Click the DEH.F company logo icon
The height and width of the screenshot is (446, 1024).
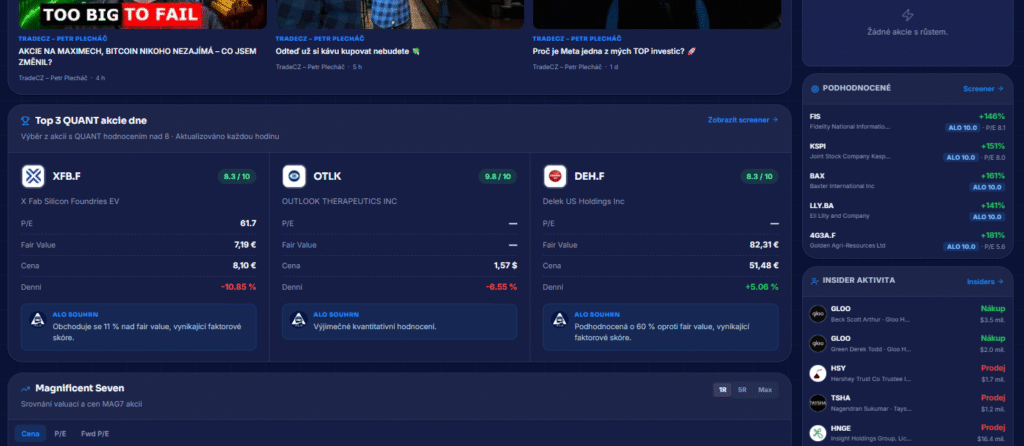(x=555, y=176)
